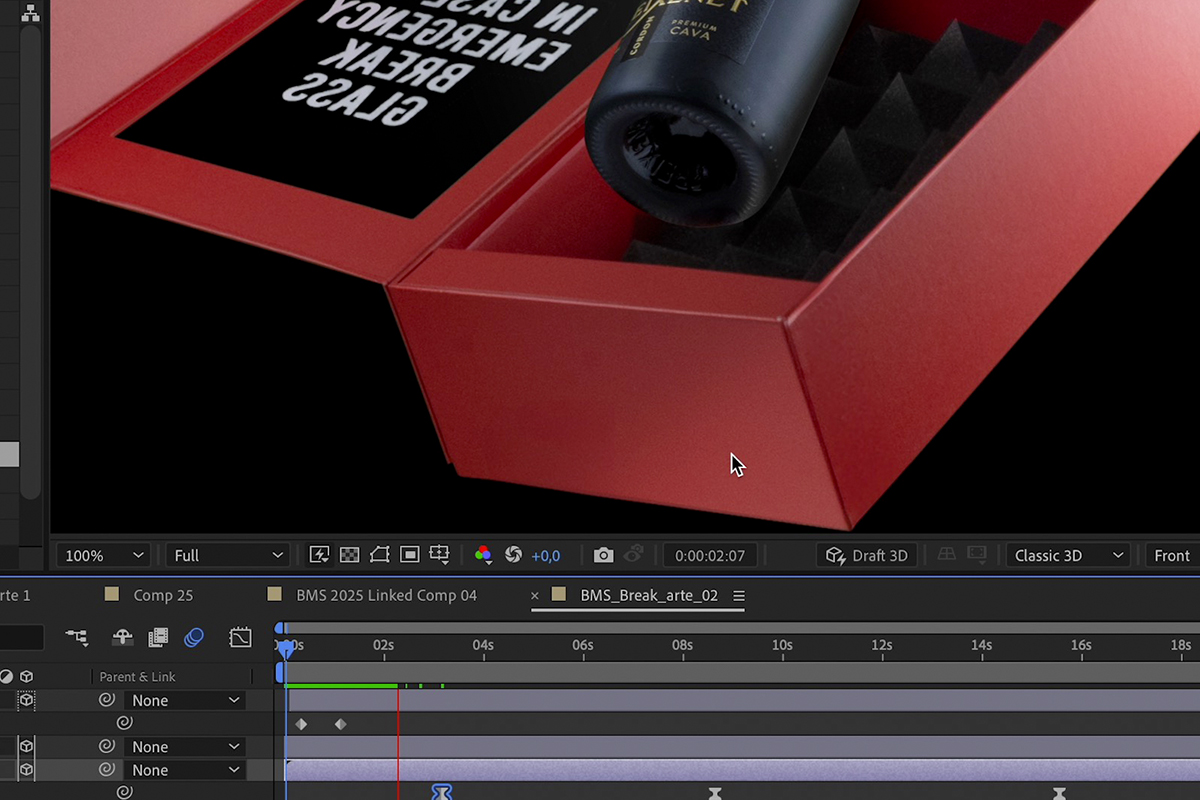Switch to the Comp 25 tab
1200x800 pixels.
click(x=162, y=595)
